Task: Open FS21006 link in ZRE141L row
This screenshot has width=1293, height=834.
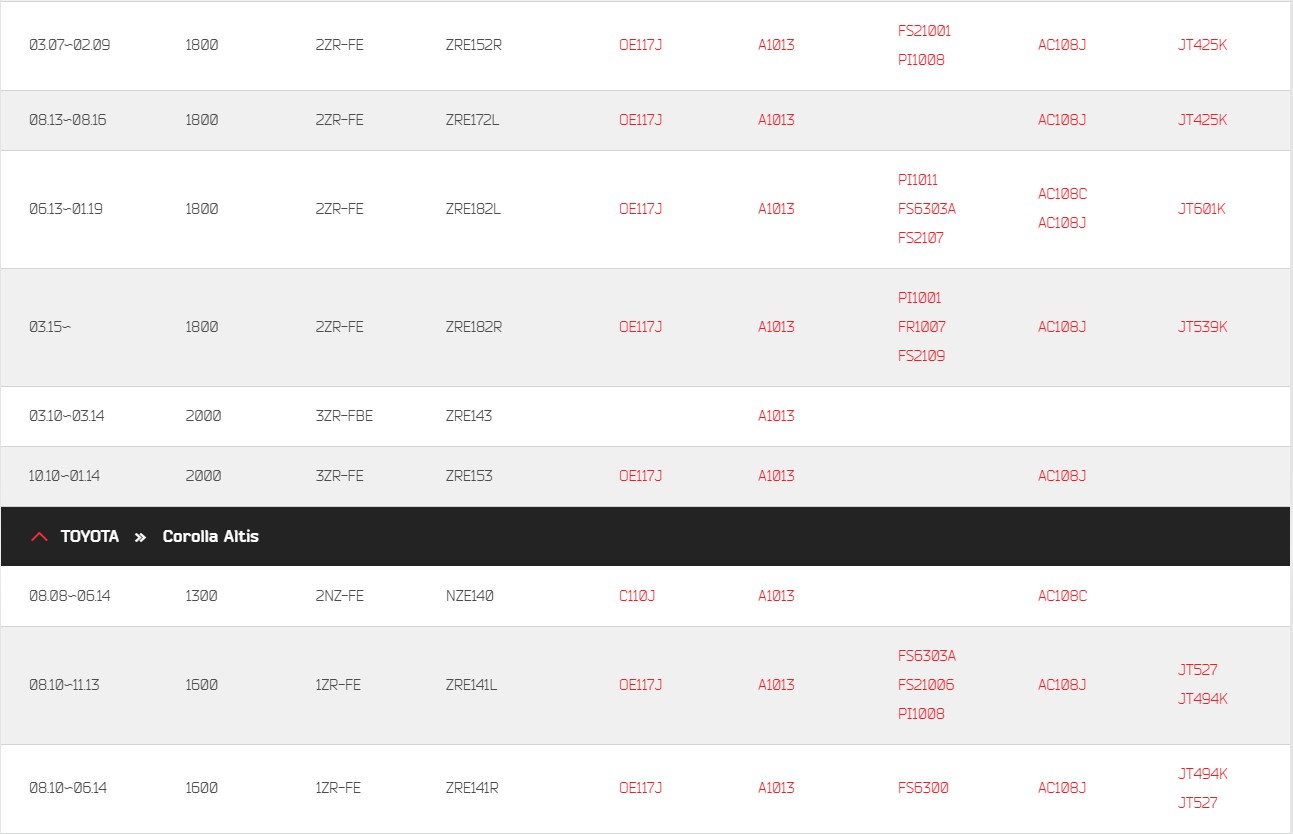Action: click(x=926, y=685)
